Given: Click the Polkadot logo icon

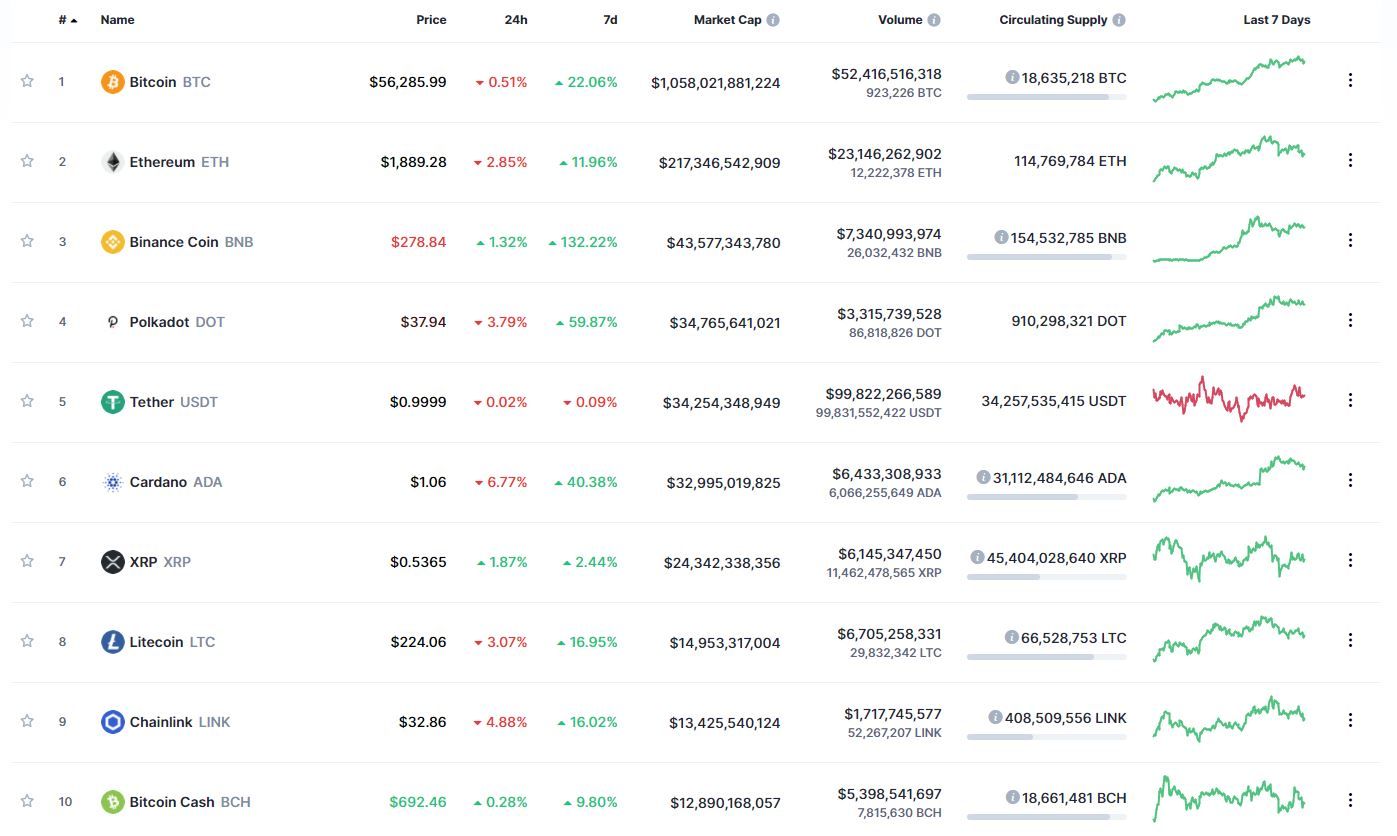Looking at the screenshot, I should 113,322.
